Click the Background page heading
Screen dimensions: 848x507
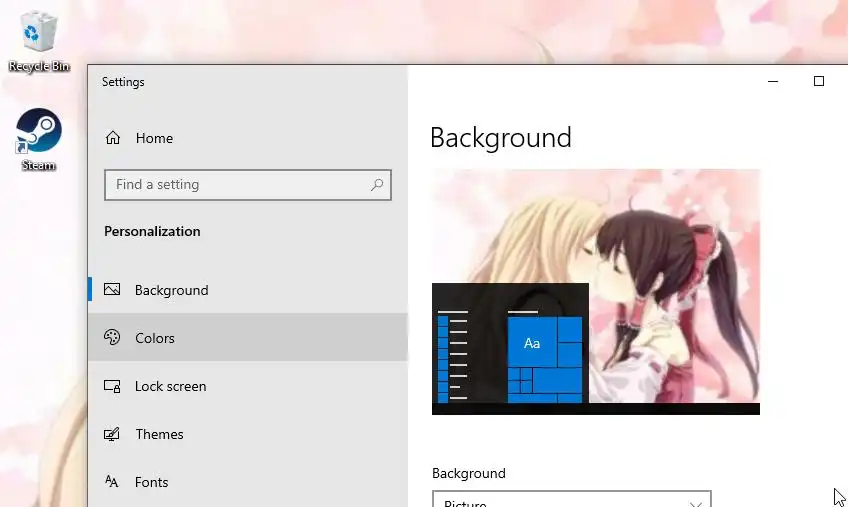click(x=501, y=137)
